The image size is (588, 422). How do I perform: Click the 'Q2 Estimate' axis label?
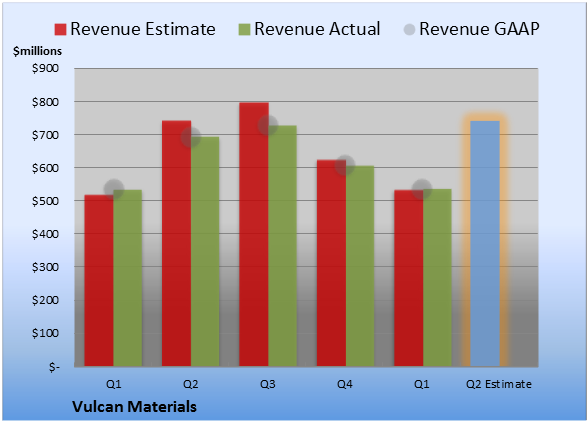tap(499, 384)
